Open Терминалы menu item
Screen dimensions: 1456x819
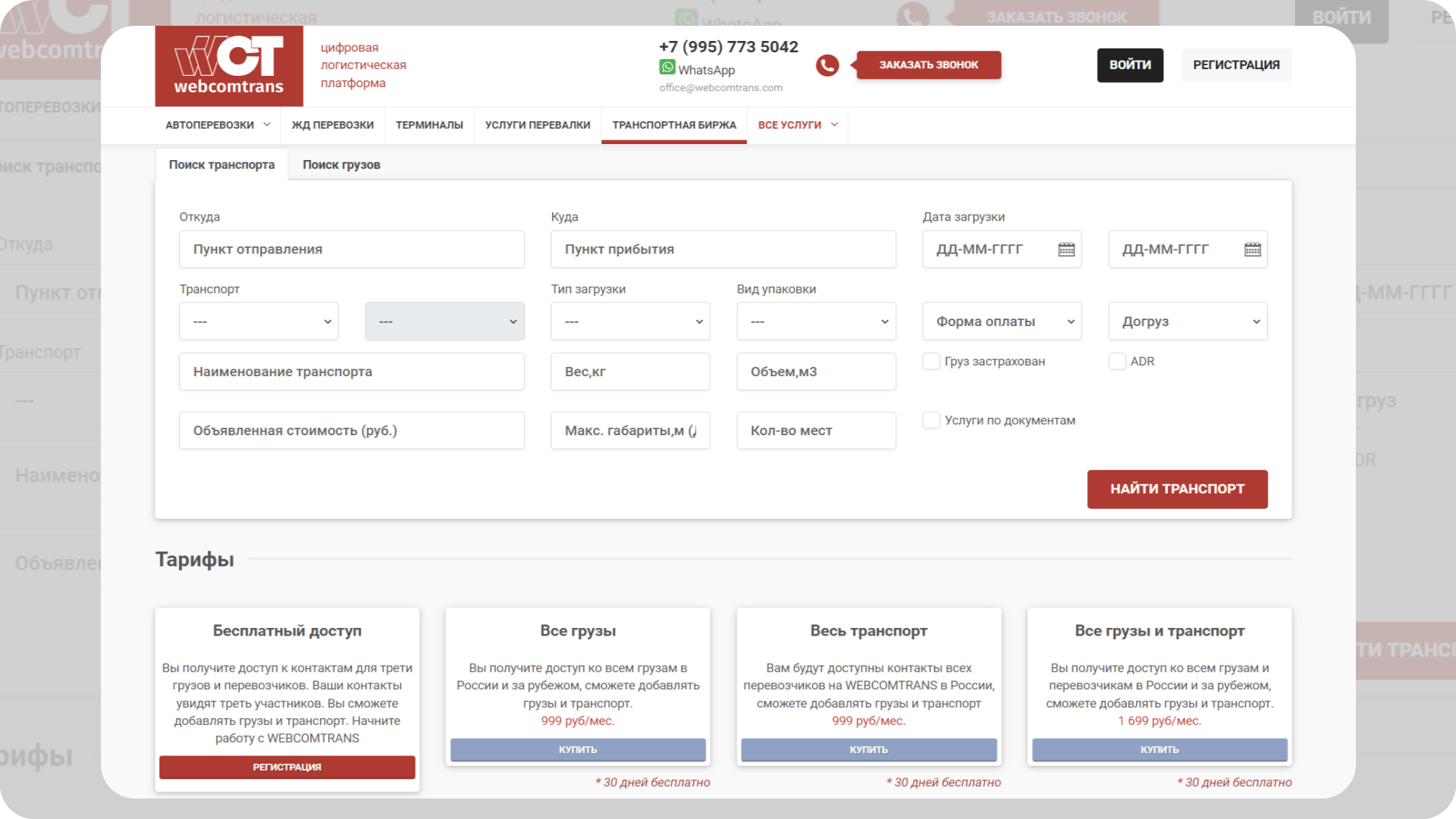pos(429,125)
